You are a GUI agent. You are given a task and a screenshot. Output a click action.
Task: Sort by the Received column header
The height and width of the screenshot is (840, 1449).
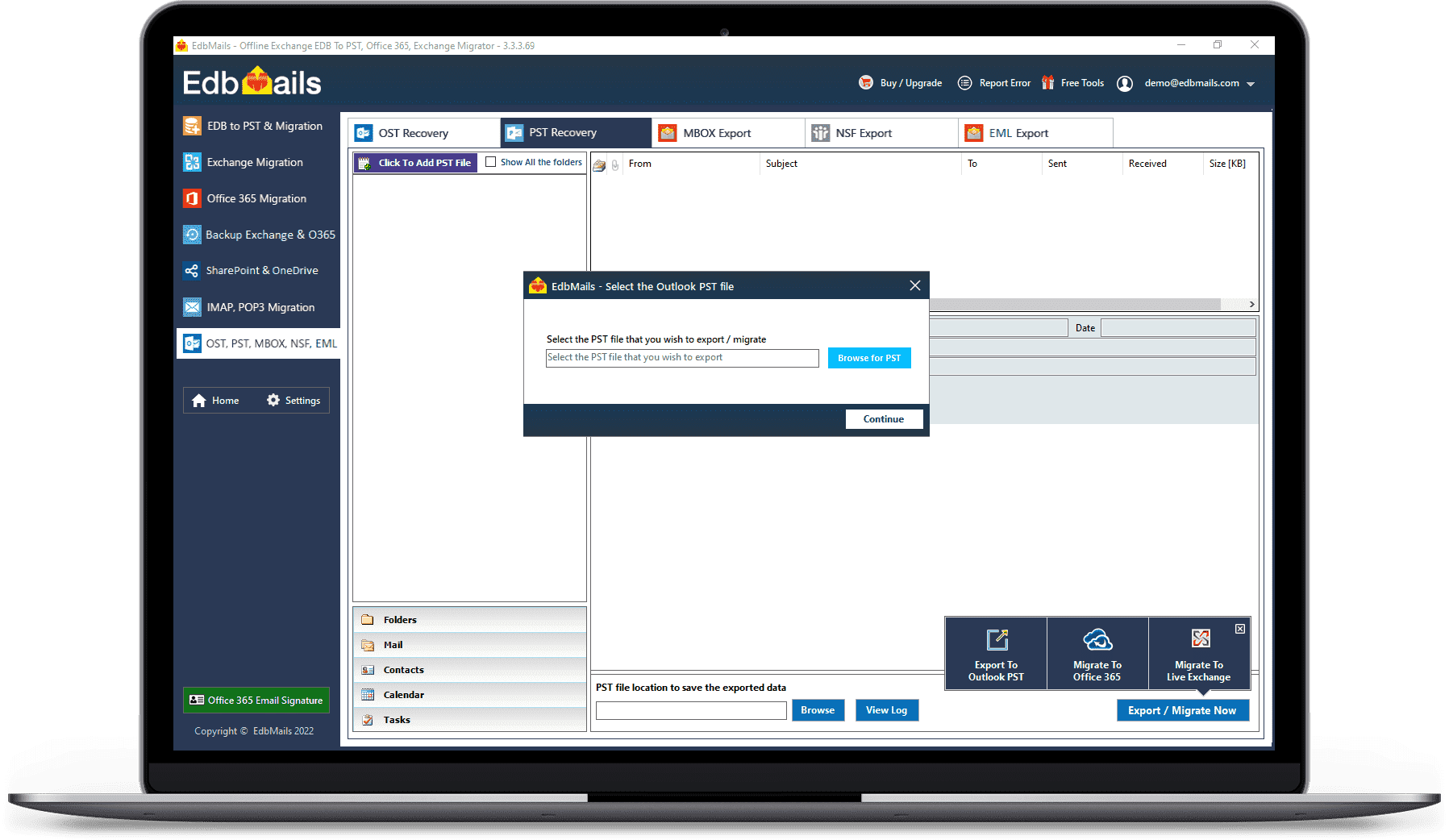[x=1163, y=164]
